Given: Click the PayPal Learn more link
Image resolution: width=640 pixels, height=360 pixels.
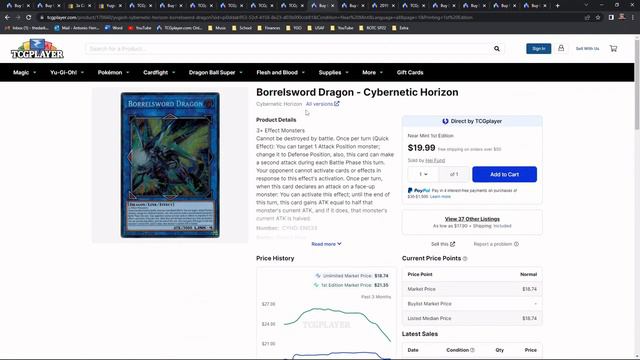Looking at the screenshot, I should pyautogui.click(x=440, y=197).
